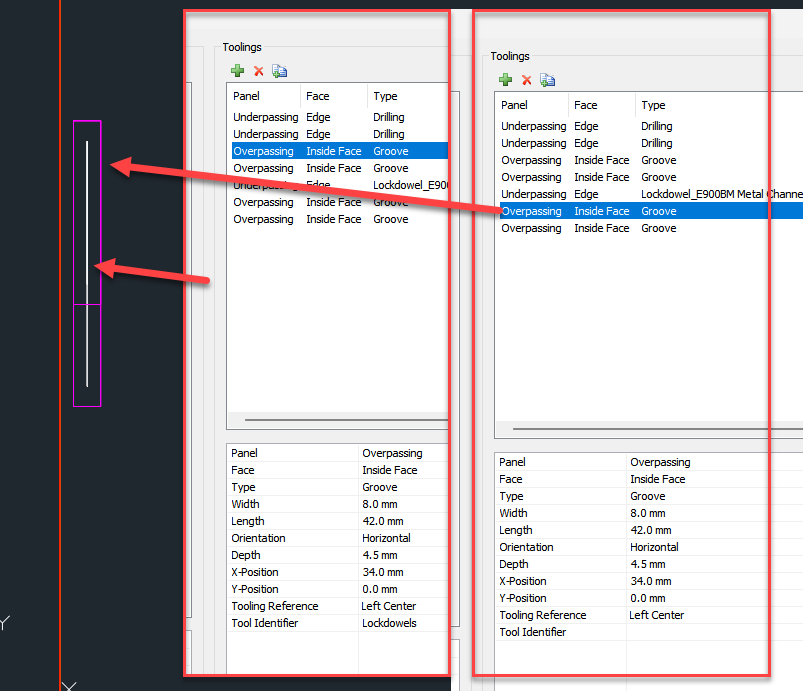This screenshot has height=691, width=803.
Task: Select highlighted Overpassing Groove row in left list
Action: coord(340,151)
